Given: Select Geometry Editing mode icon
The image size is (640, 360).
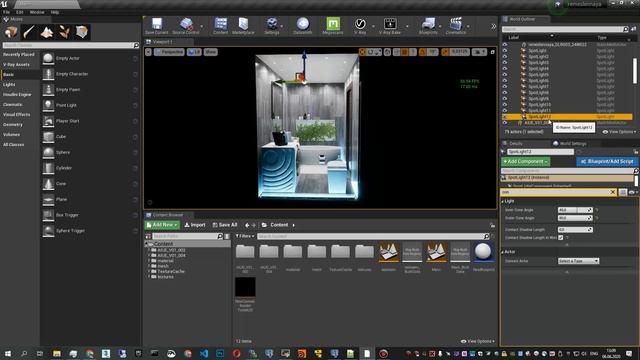Looking at the screenshot, I should (x=82, y=32).
